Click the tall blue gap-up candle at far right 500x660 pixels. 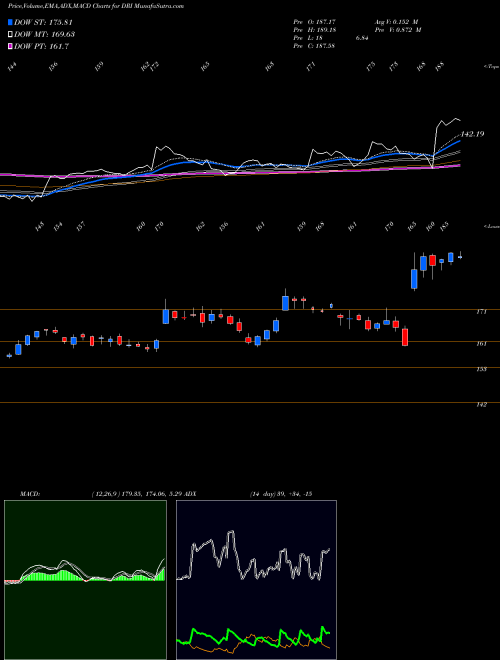(414, 279)
